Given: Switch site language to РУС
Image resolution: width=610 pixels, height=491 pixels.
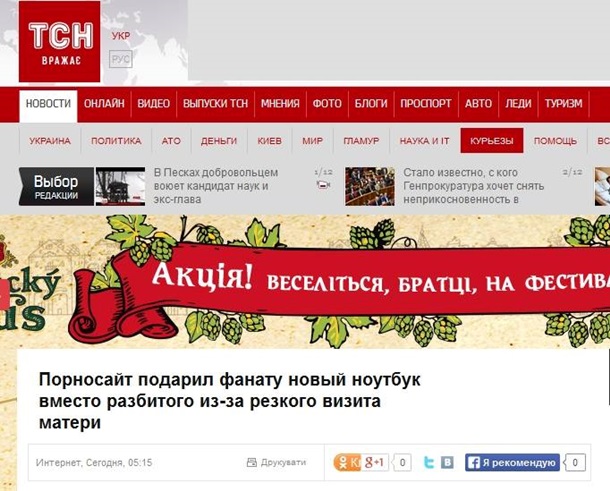Looking at the screenshot, I should pos(121,59).
